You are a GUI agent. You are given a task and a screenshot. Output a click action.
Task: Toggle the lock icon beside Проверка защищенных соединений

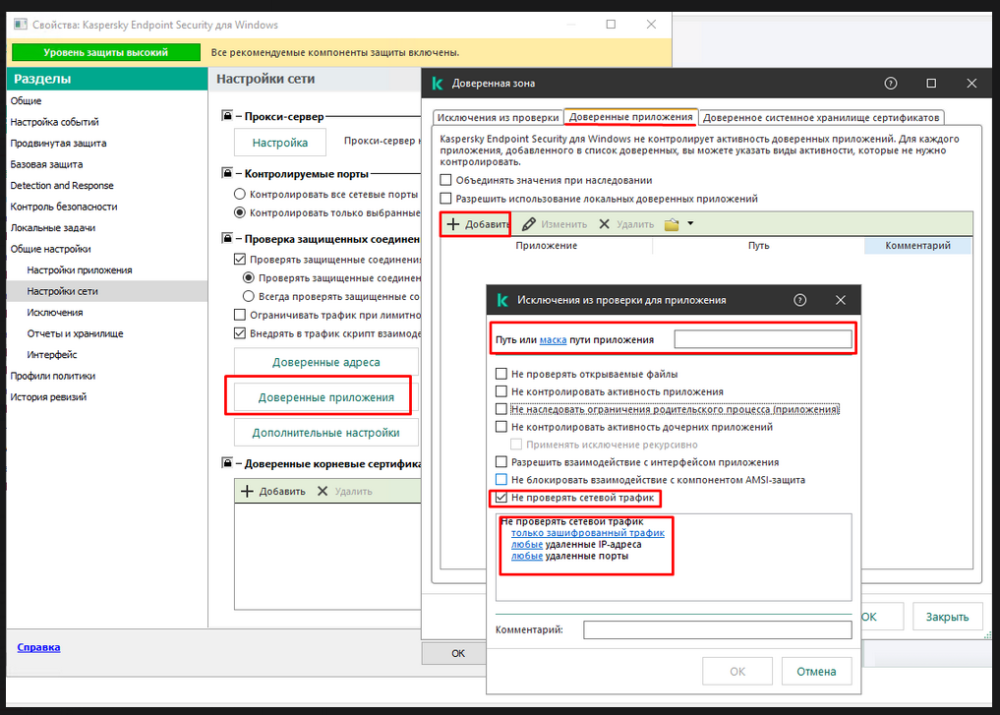click(227, 239)
